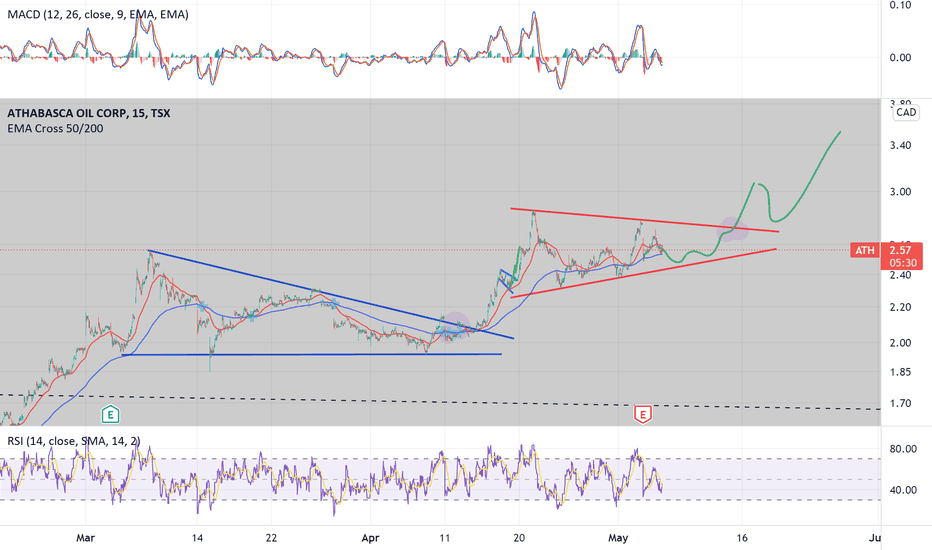
Task: Click the green earnings E marker
Action: (x=110, y=414)
